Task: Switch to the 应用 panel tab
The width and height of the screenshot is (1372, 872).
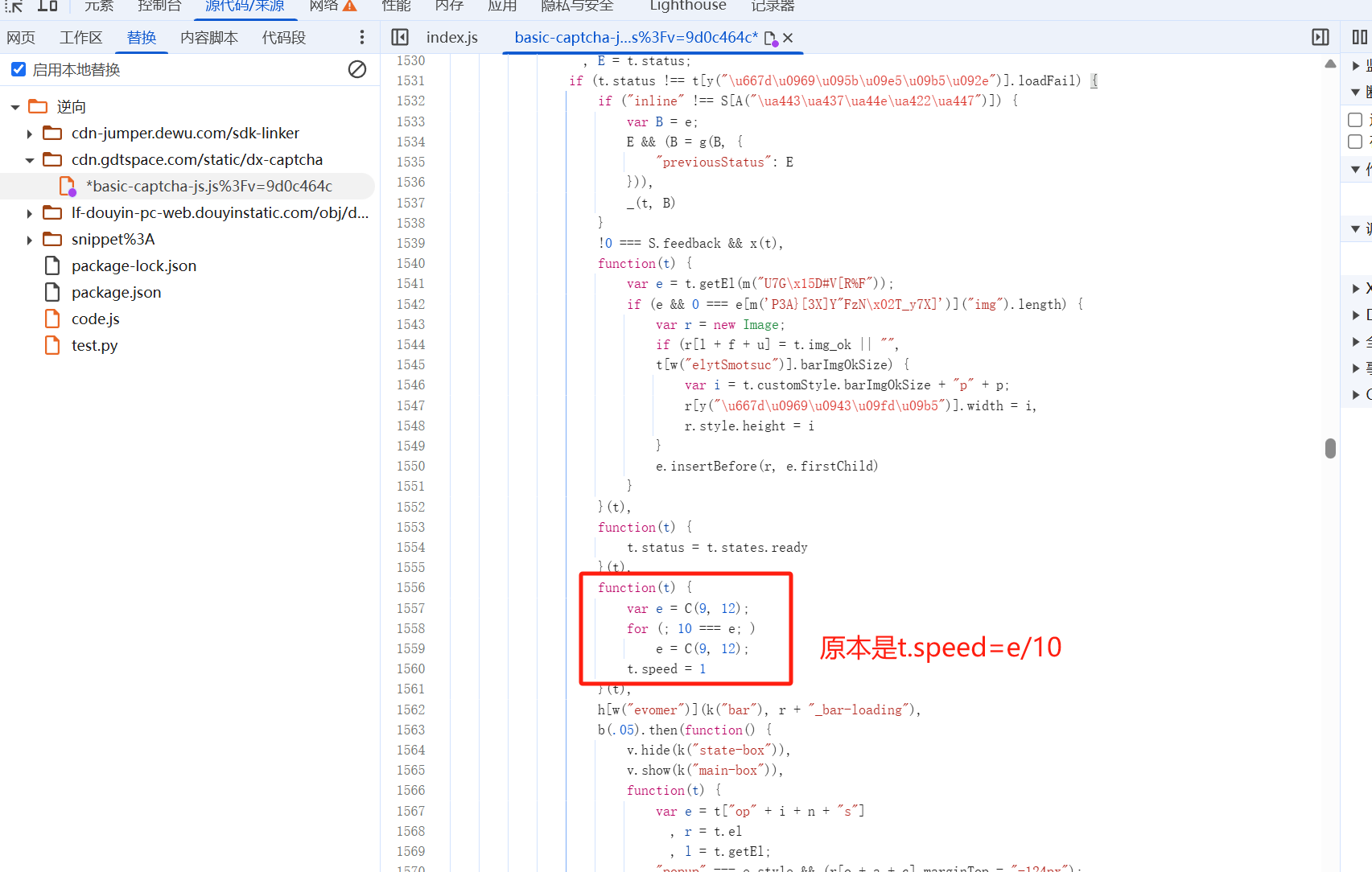Action: 502,6
